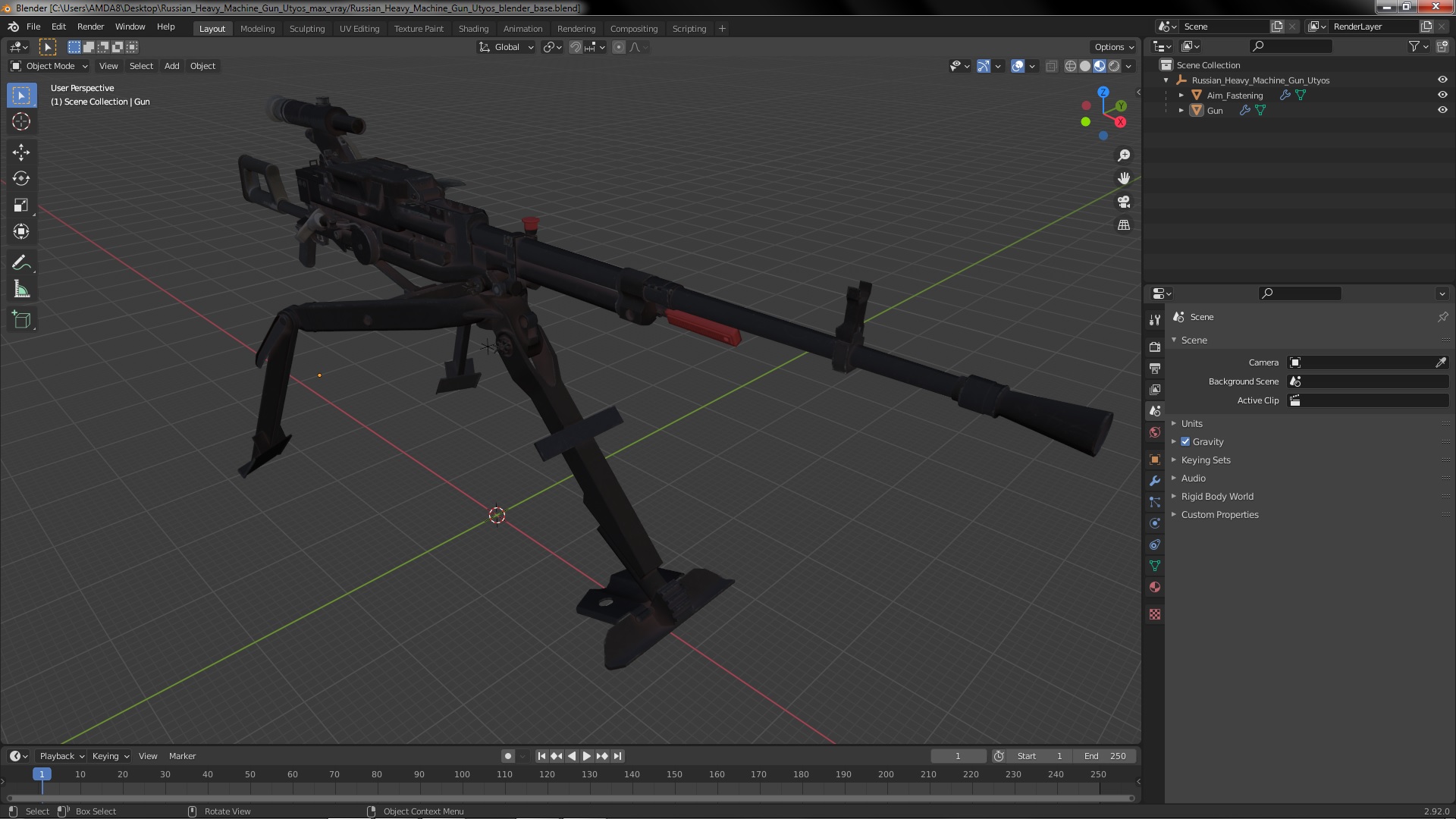Viewport: 1456px width, 819px height.
Task: Open the Options dropdown
Action: 1113,47
